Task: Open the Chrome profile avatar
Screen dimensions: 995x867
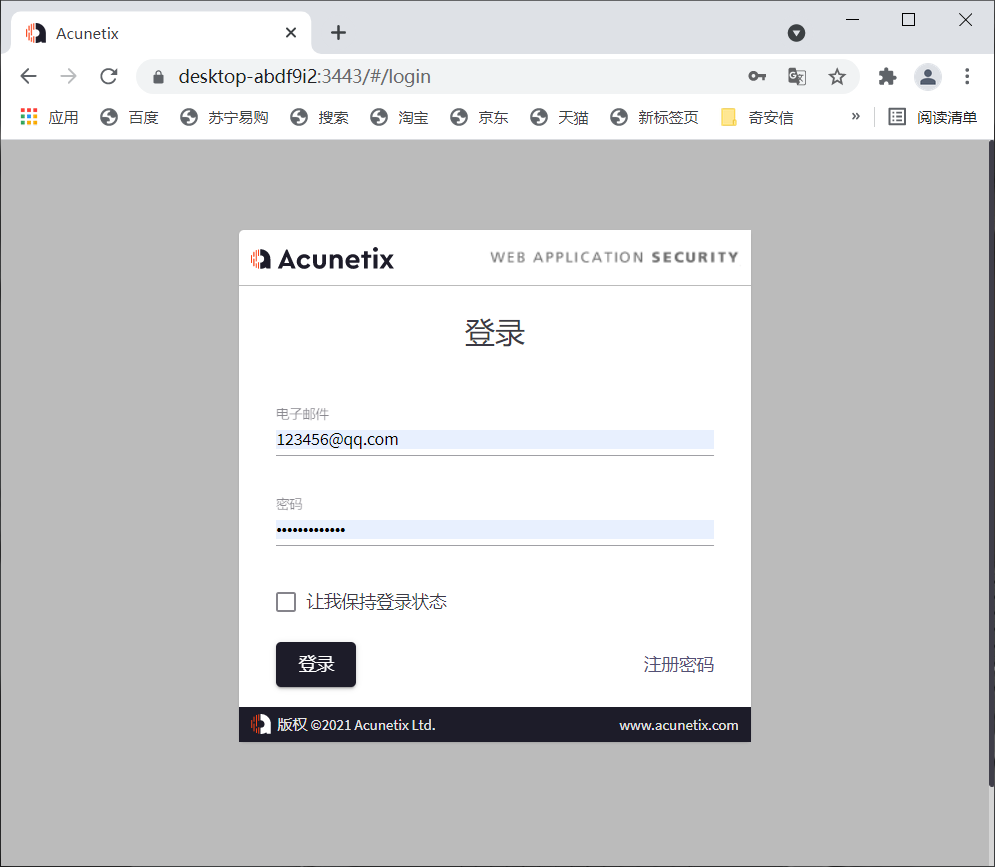Action: 928,76
